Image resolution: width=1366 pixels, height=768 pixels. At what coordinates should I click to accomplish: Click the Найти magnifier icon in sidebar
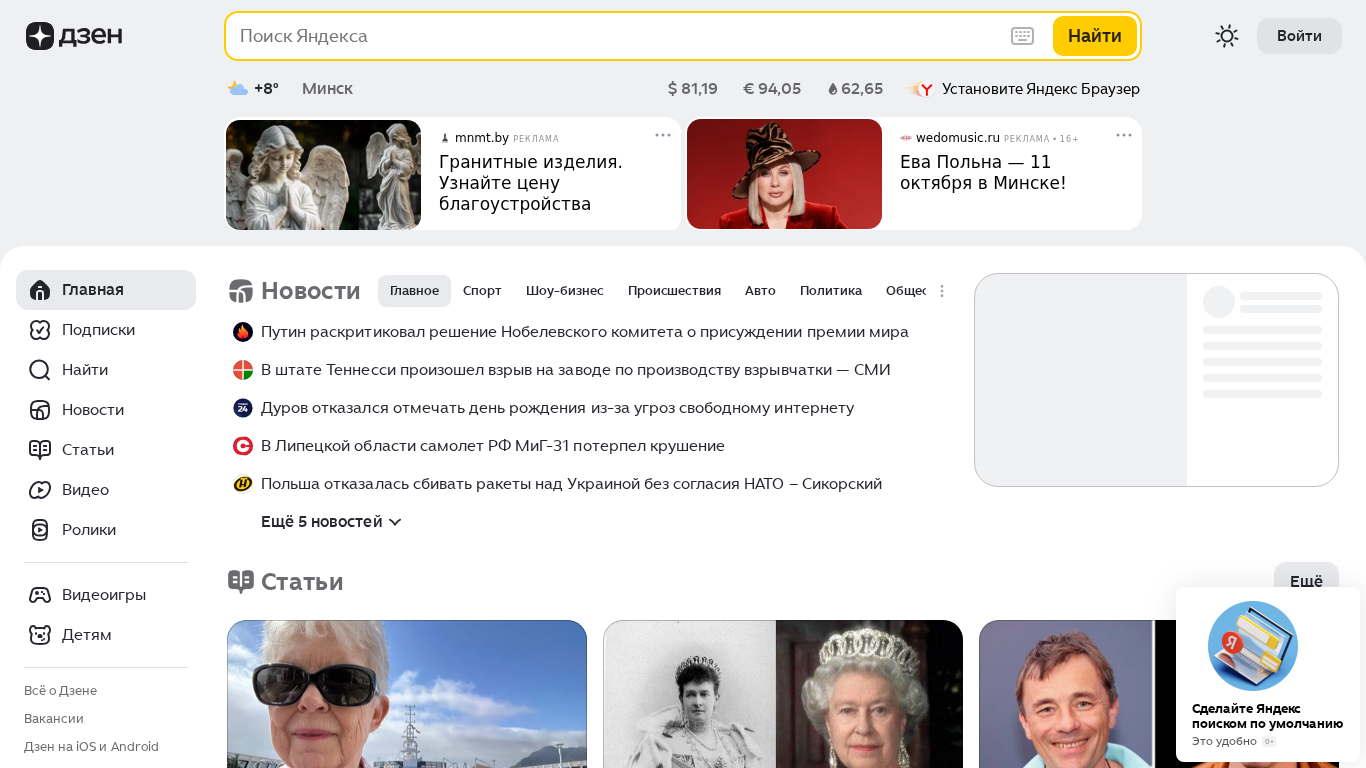(x=40, y=370)
